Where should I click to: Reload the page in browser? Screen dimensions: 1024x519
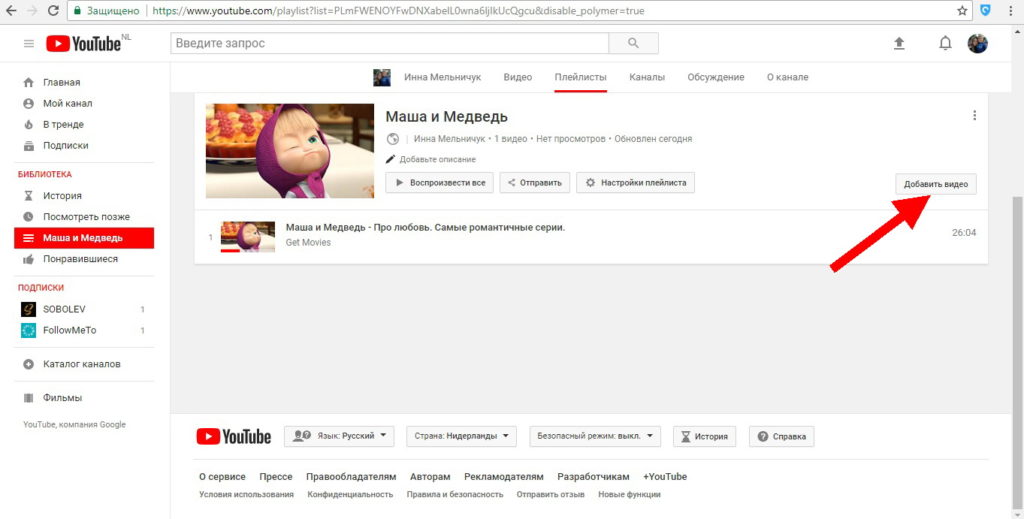pyautogui.click(x=54, y=10)
